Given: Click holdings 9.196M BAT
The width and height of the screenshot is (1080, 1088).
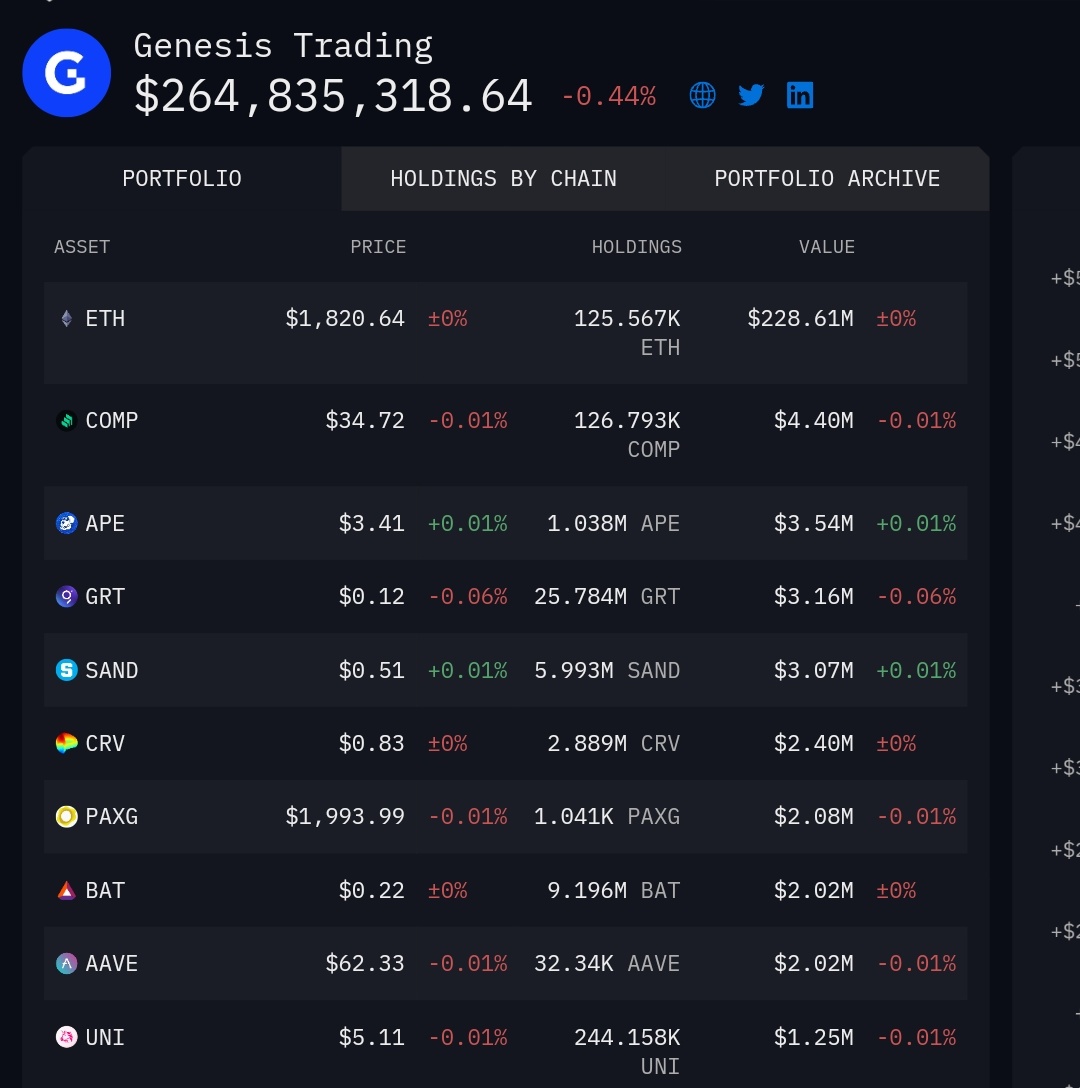Looking at the screenshot, I should click(x=614, y=890).
